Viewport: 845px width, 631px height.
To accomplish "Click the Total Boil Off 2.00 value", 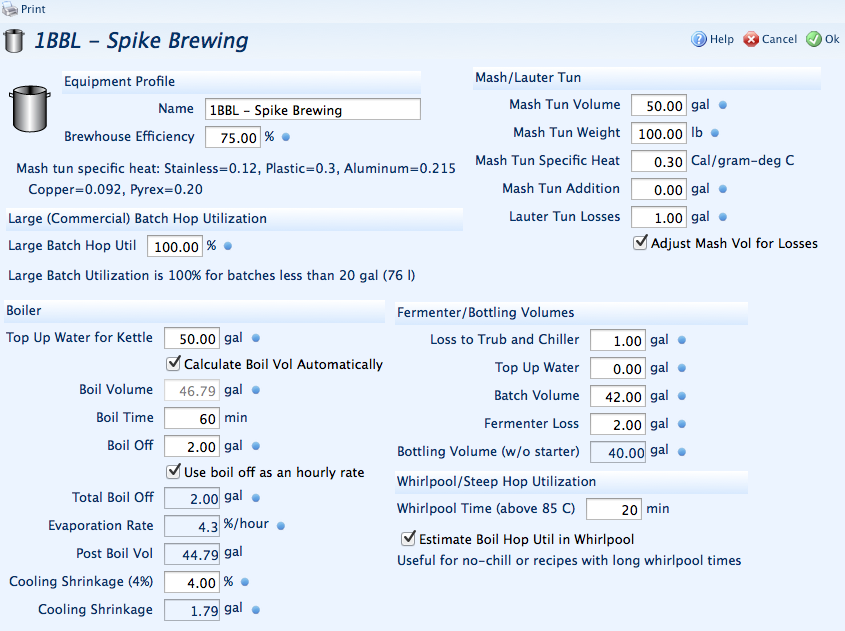I will pyautogui.click(x=192, y=498).
